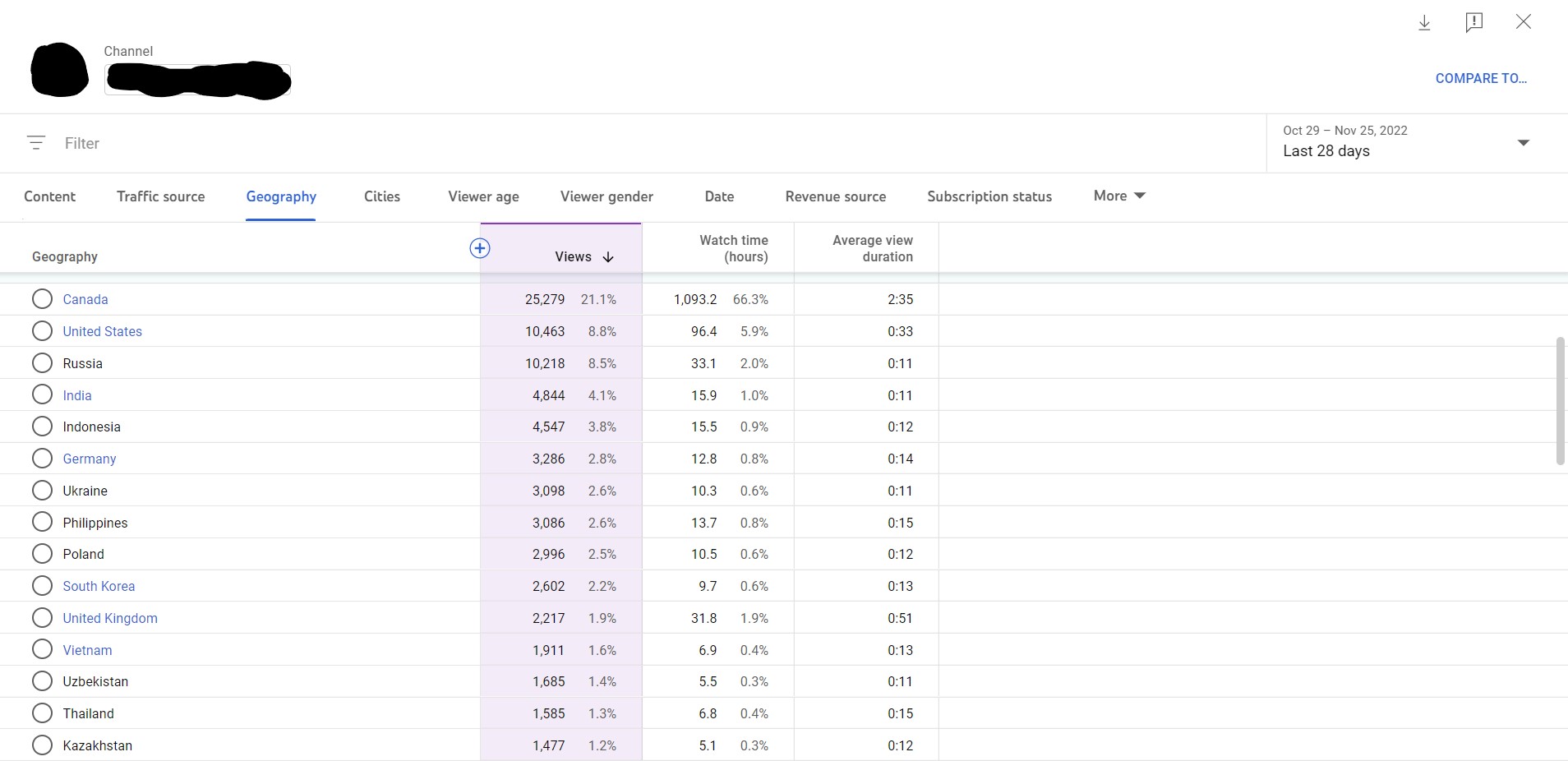Click the channel avatar thumbnail
Image resolution: width=1568 pixels, height=761 pixels.
(x=59, y=70)
